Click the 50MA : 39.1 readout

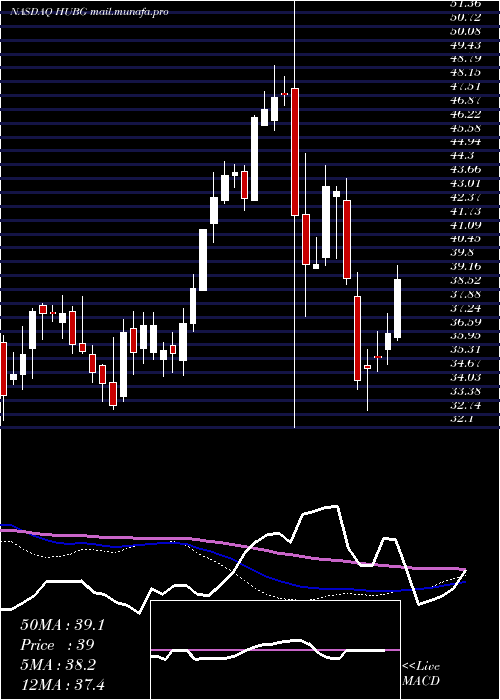(x=62, y=625)
